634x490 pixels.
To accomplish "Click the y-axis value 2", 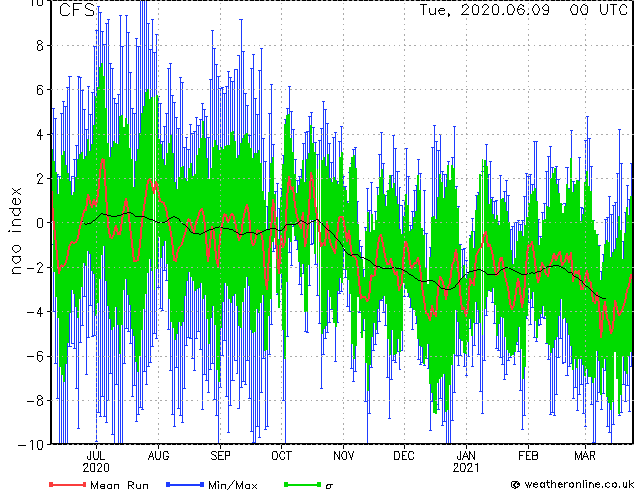I will click(40, 179).
